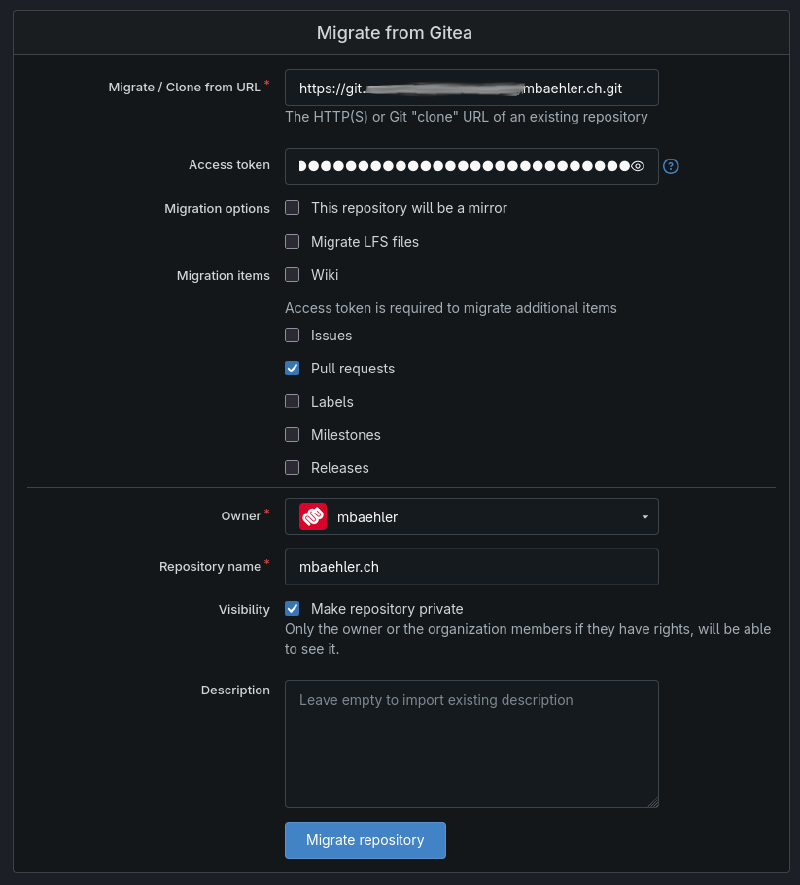
Task: Disable the Make repository private setting
Action: click(291, 608)
